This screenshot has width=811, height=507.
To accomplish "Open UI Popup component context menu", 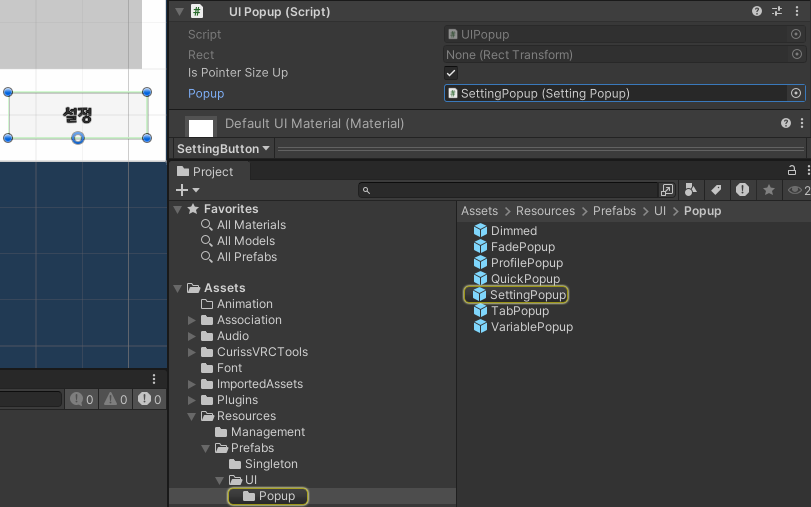I will [797, 11].
